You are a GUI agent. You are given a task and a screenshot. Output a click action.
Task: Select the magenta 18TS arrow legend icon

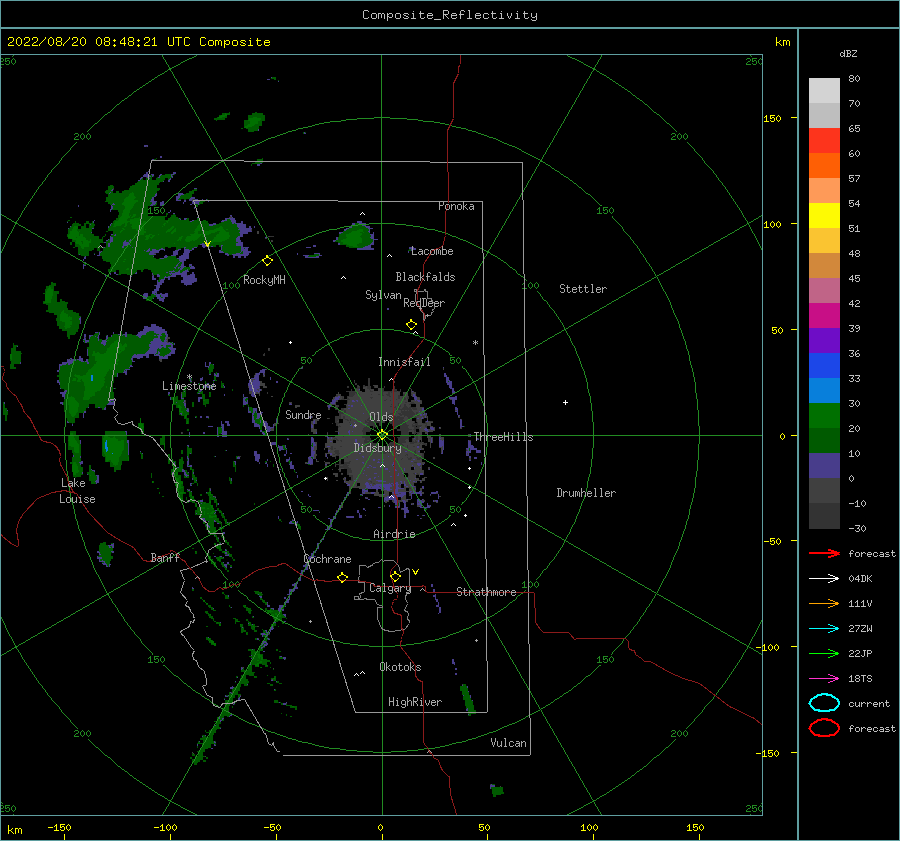click(x=824, y=679)
